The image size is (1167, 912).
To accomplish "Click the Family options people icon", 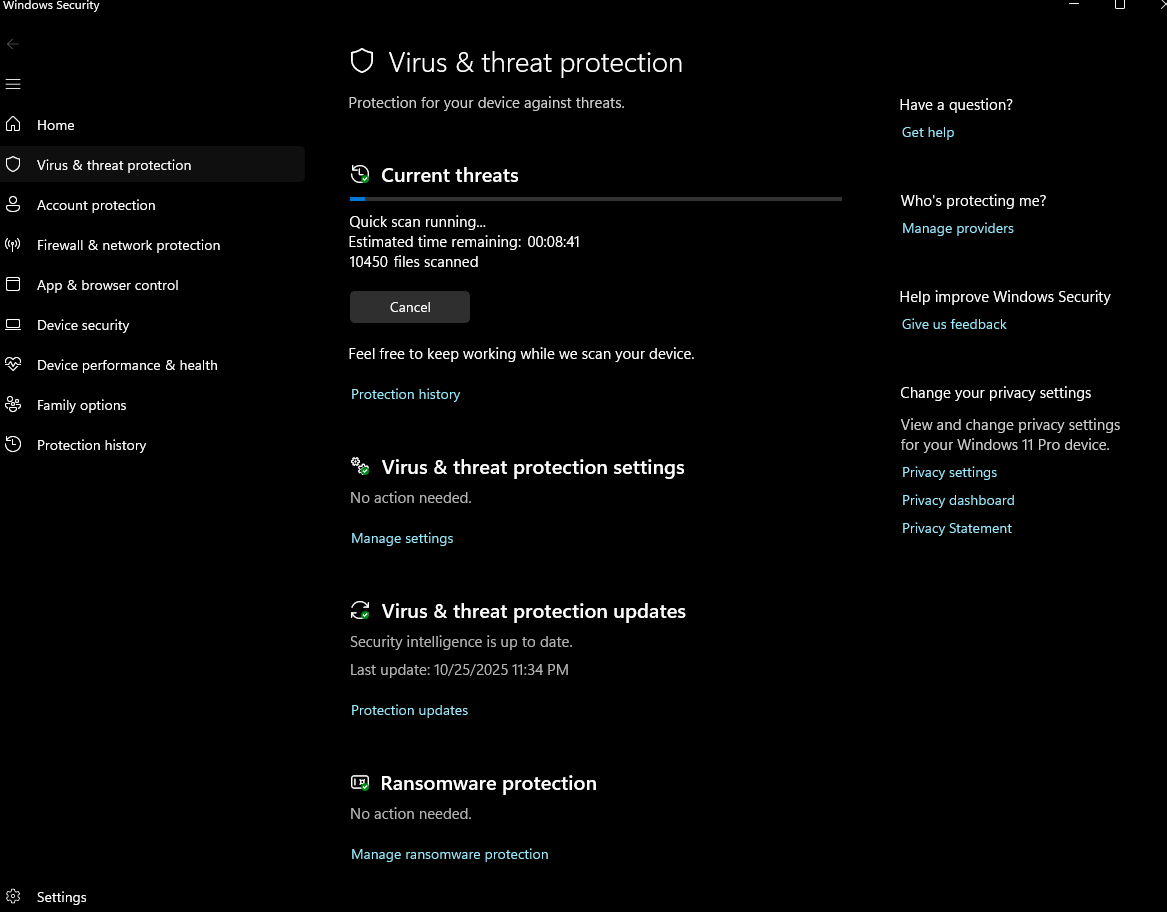I will (13, 405).
